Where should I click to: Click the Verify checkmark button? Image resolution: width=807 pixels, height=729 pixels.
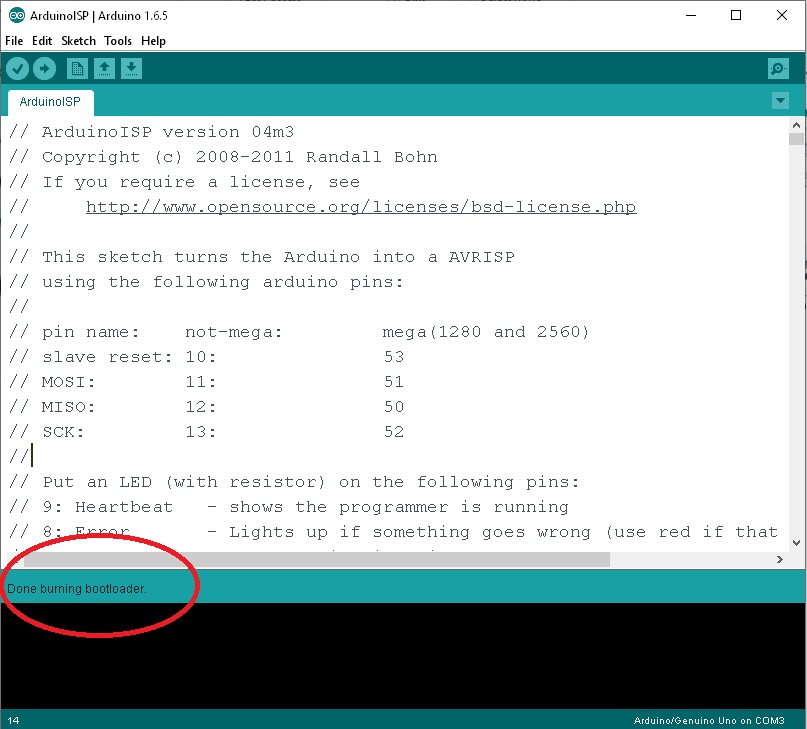click(x=17, y=68)
